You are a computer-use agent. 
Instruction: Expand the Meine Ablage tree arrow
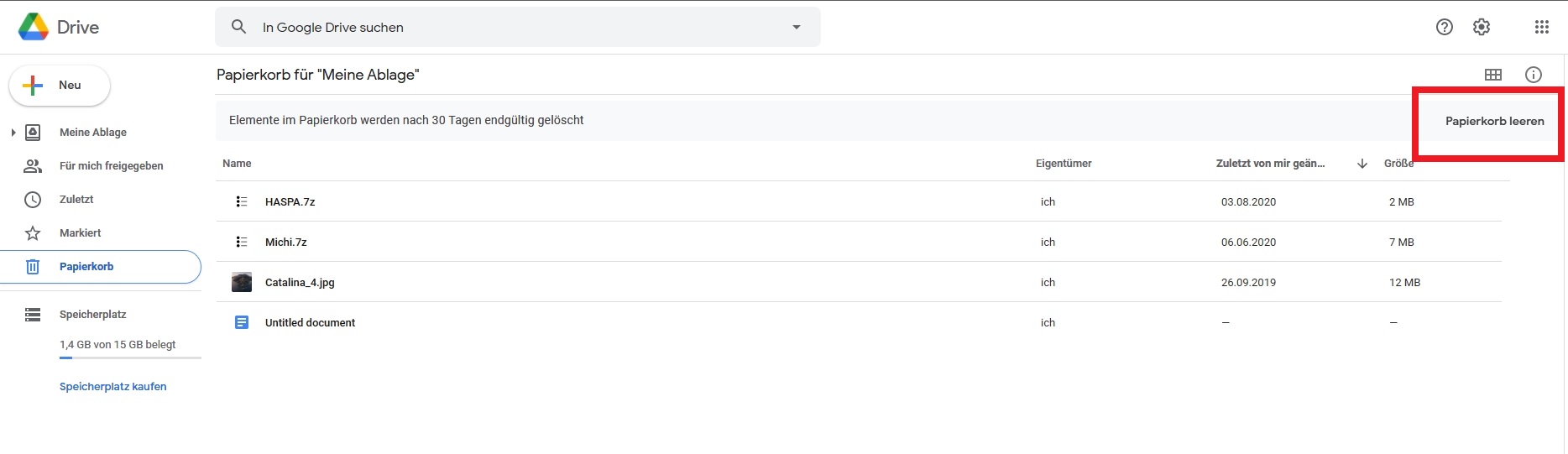(x=13, y=133)
